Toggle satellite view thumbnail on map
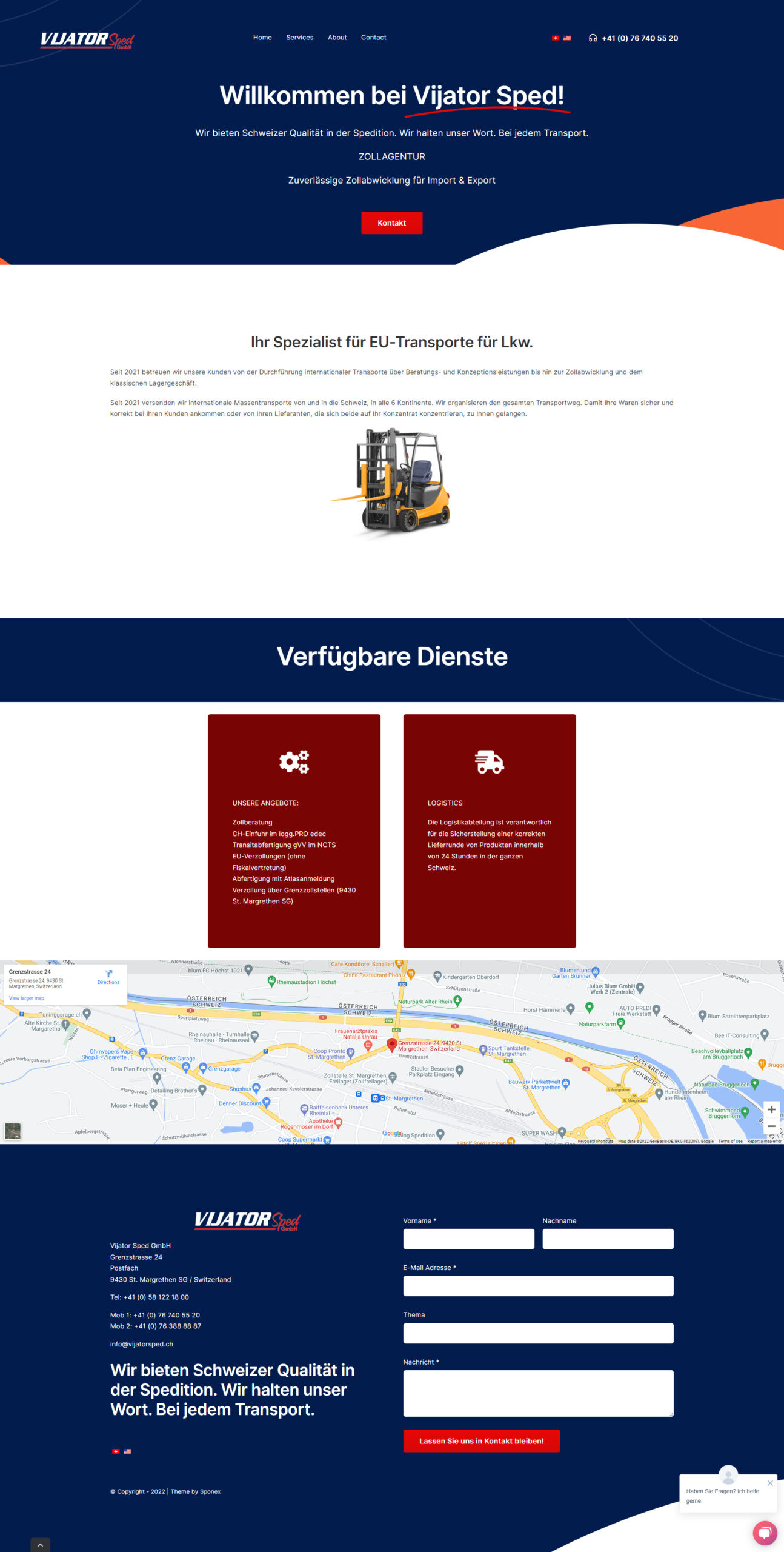Viewport: 784px width, 1552px height. point(13,1131)
